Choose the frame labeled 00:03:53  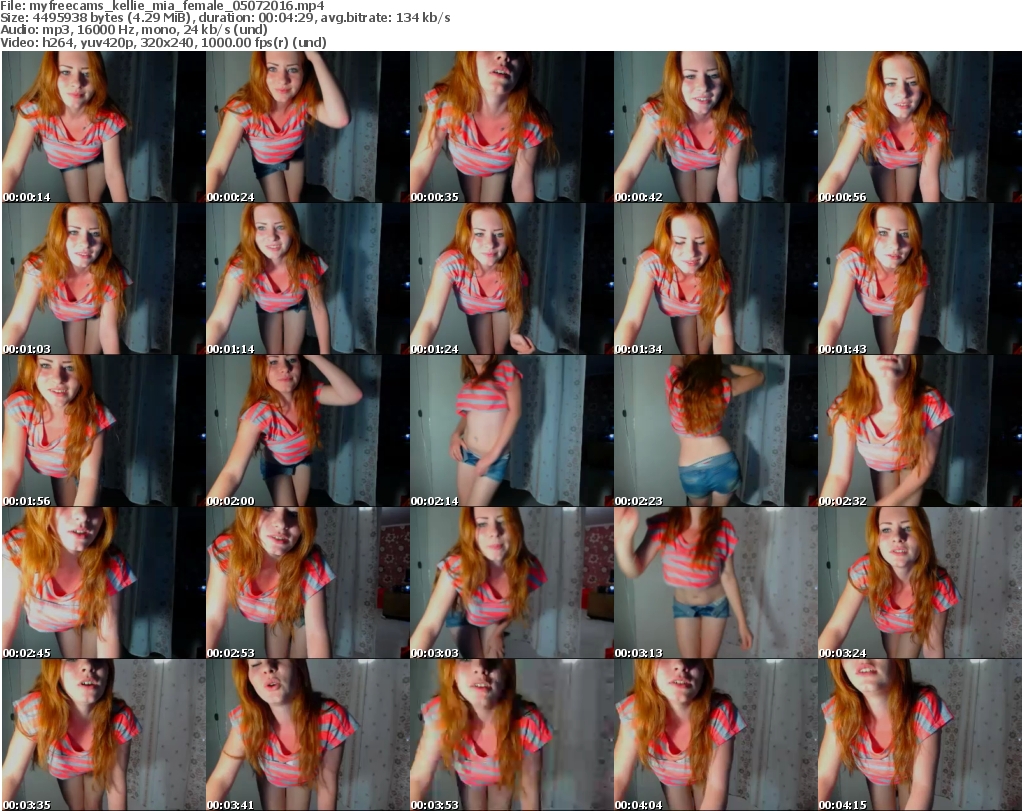coord(511,735)
